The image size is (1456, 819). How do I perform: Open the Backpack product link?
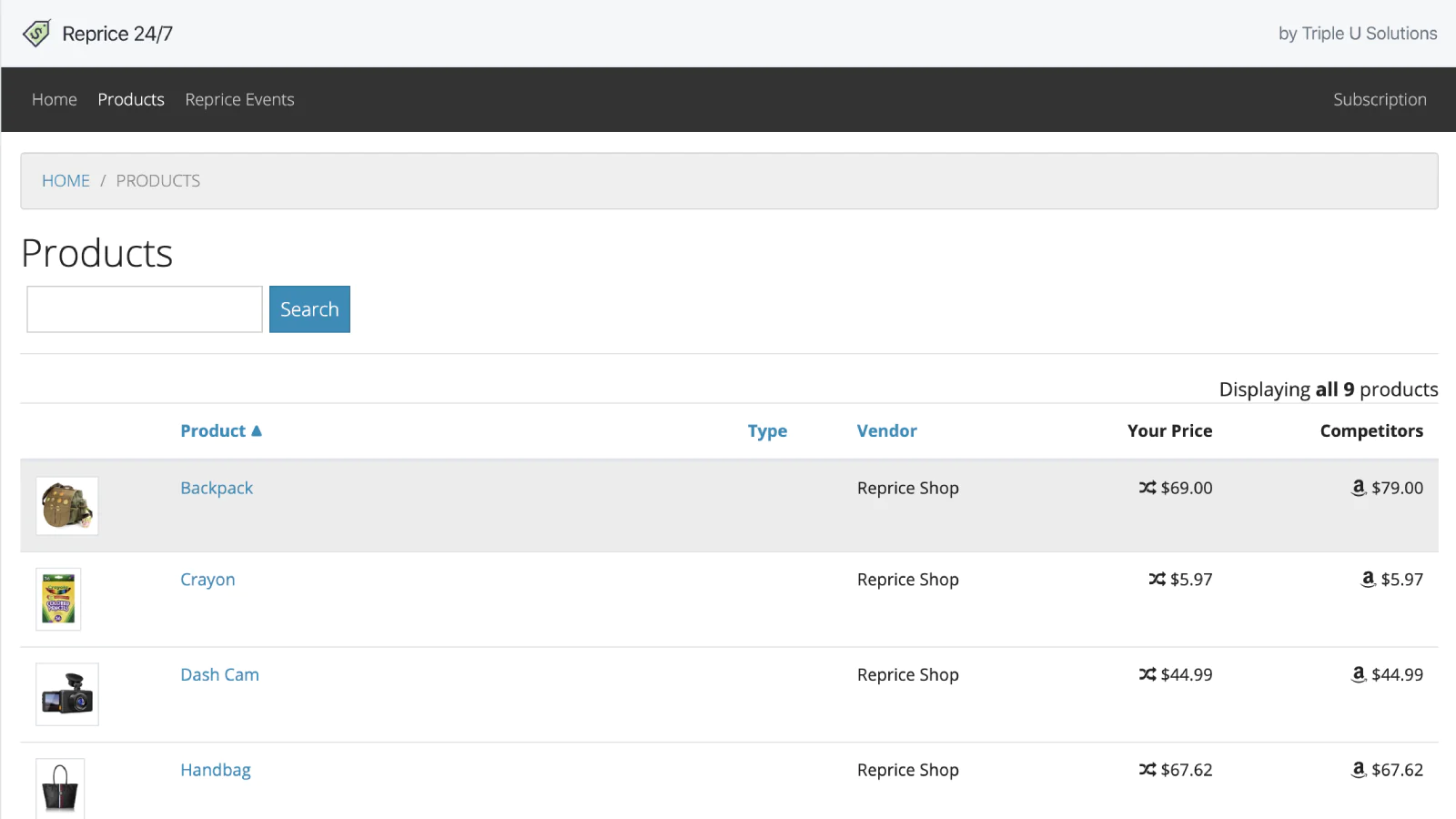[217, 488]
